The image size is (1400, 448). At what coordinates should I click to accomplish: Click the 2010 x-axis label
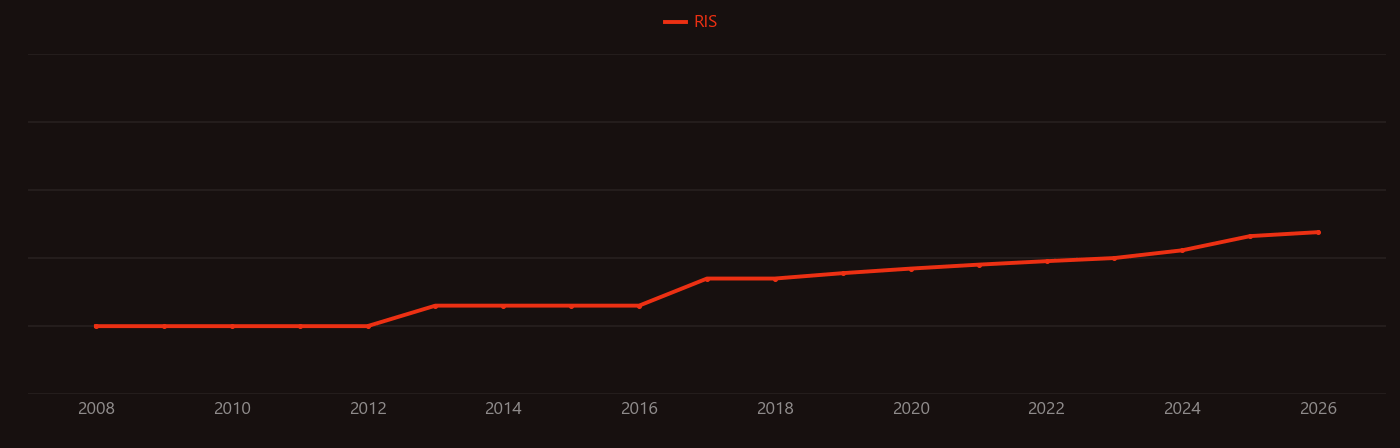232,409
